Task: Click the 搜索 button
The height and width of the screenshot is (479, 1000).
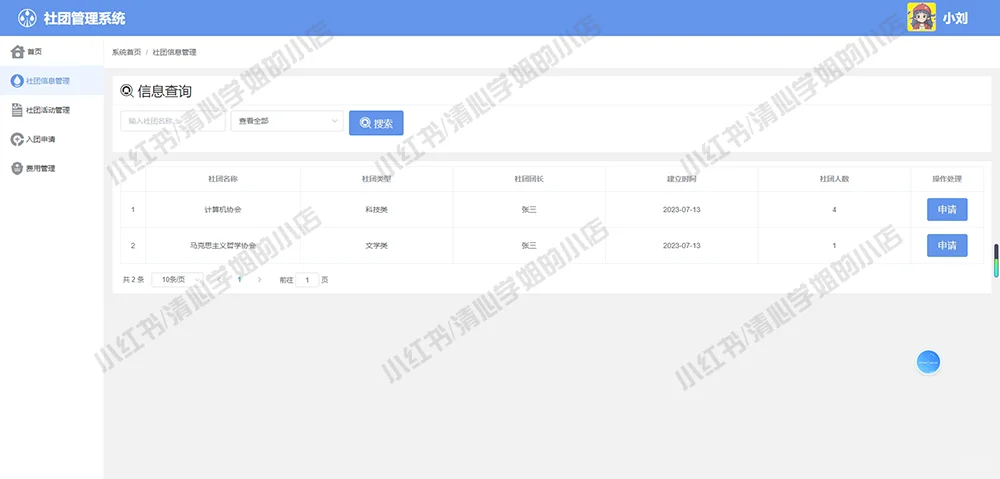Action: pos(376,123)
